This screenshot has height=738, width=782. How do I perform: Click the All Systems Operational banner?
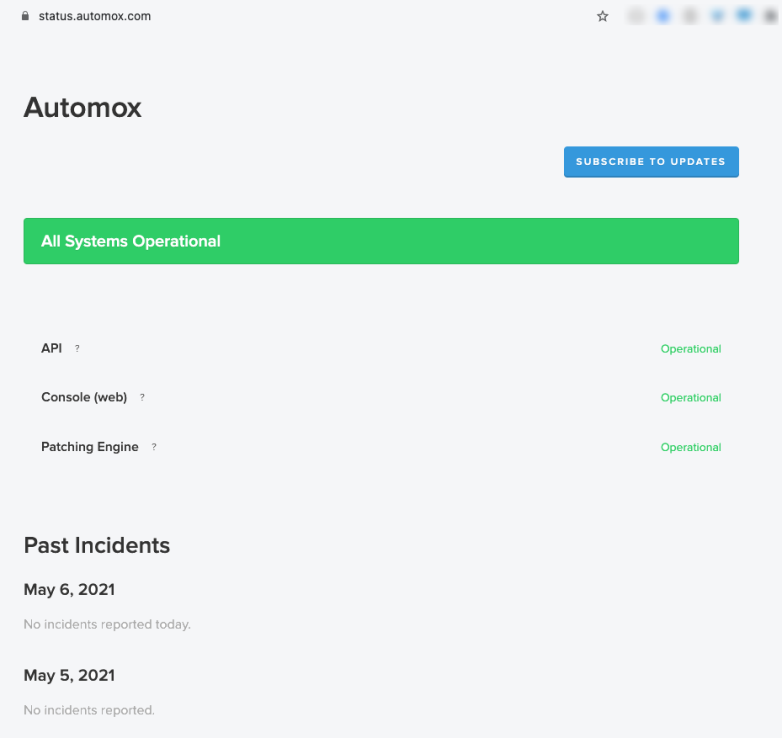(x=381, y=241)
